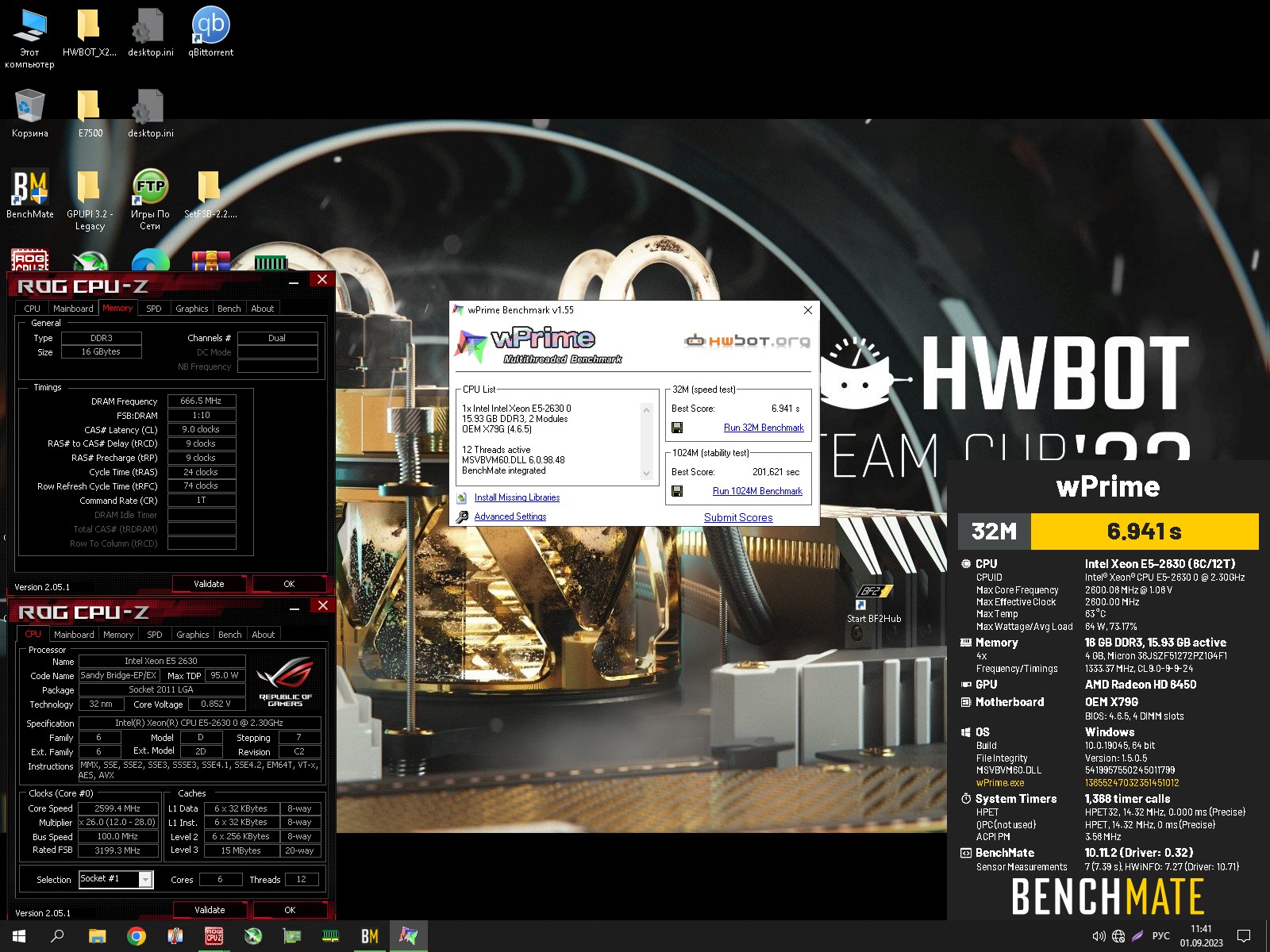Switch to BenchMate taskbar icon
This screenshot has height=952, width=1270.
coord(370,936)
